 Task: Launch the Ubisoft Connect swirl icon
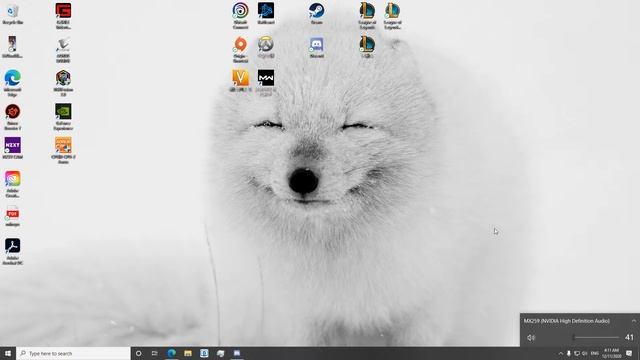[x=240, y=16]
